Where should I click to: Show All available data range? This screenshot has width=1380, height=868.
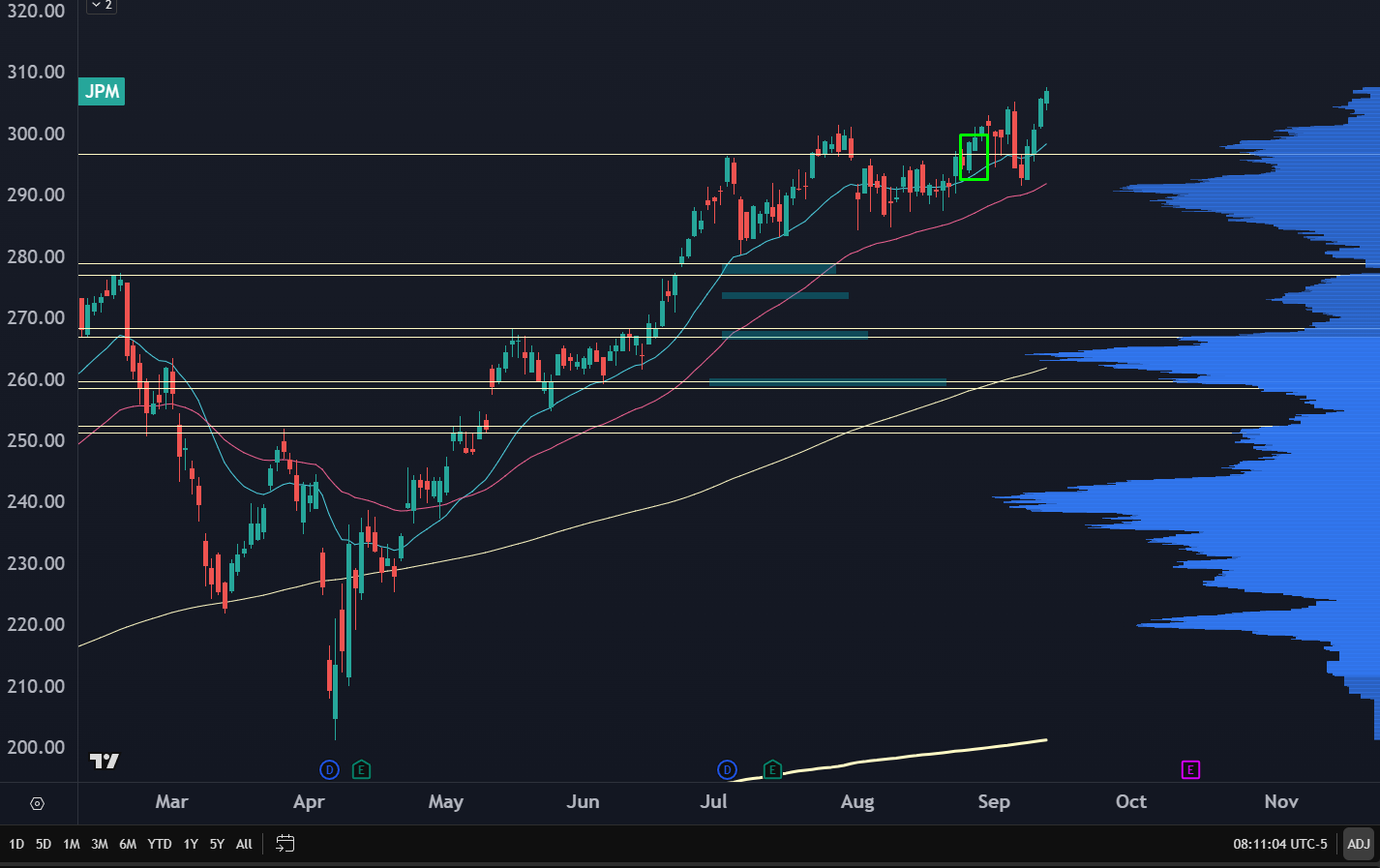coord(244,844)
